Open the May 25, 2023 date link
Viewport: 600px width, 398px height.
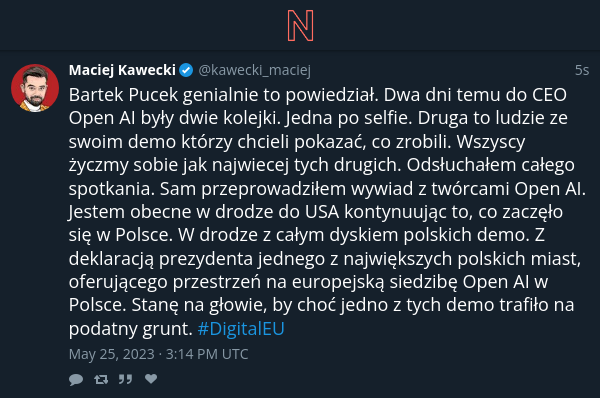(x=111, y=354)
